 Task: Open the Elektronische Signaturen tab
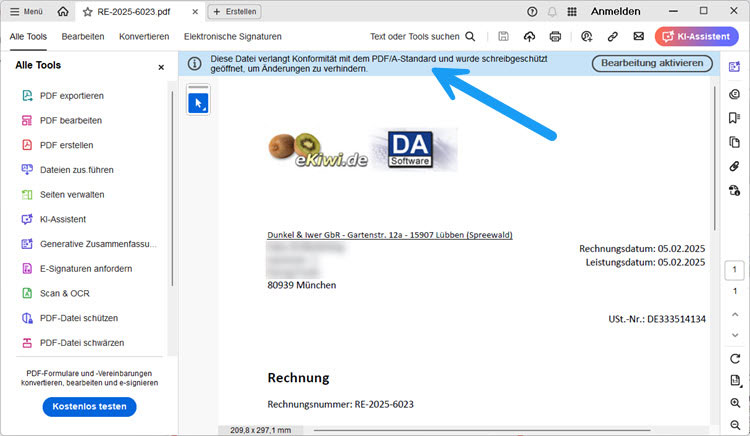point(232,37)
